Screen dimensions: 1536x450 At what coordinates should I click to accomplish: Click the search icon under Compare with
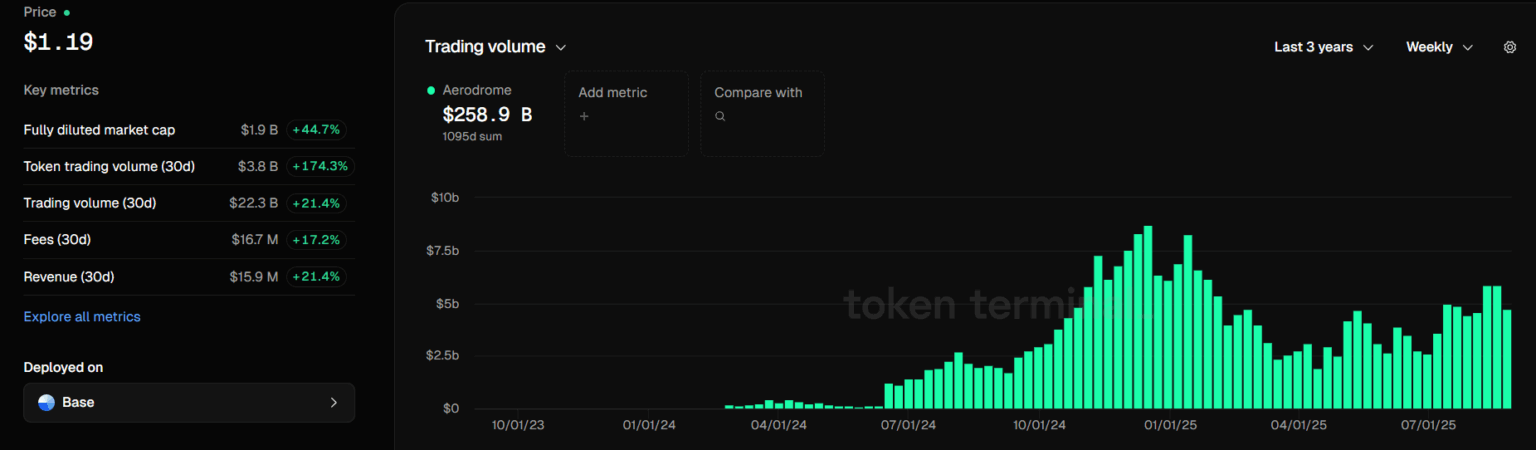pos(720,117)
